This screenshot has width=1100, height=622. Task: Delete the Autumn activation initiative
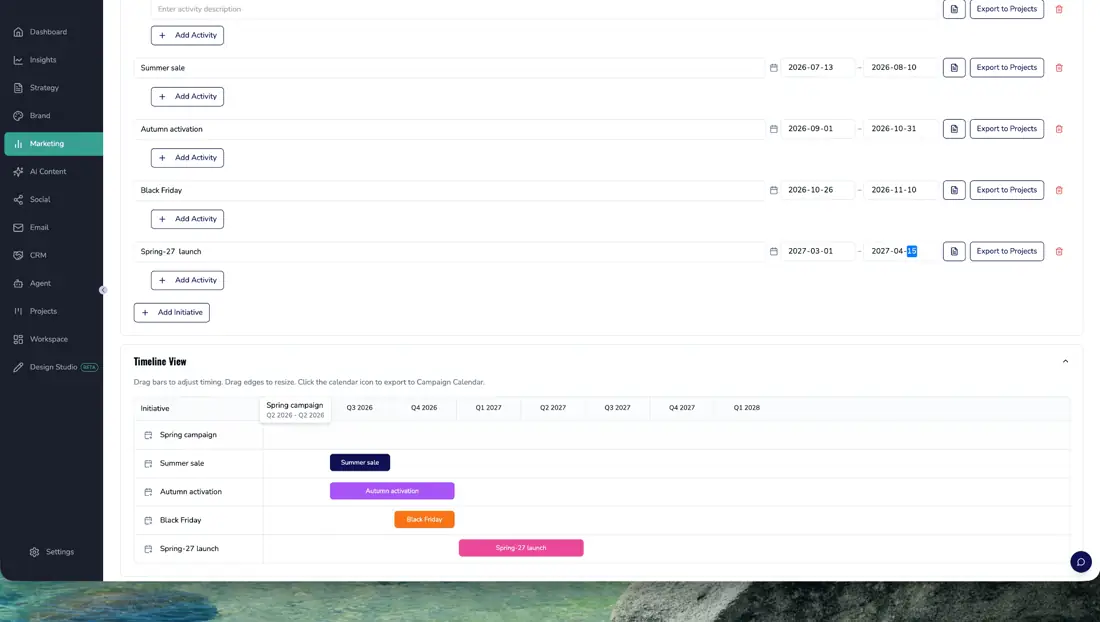[1059, 129]
